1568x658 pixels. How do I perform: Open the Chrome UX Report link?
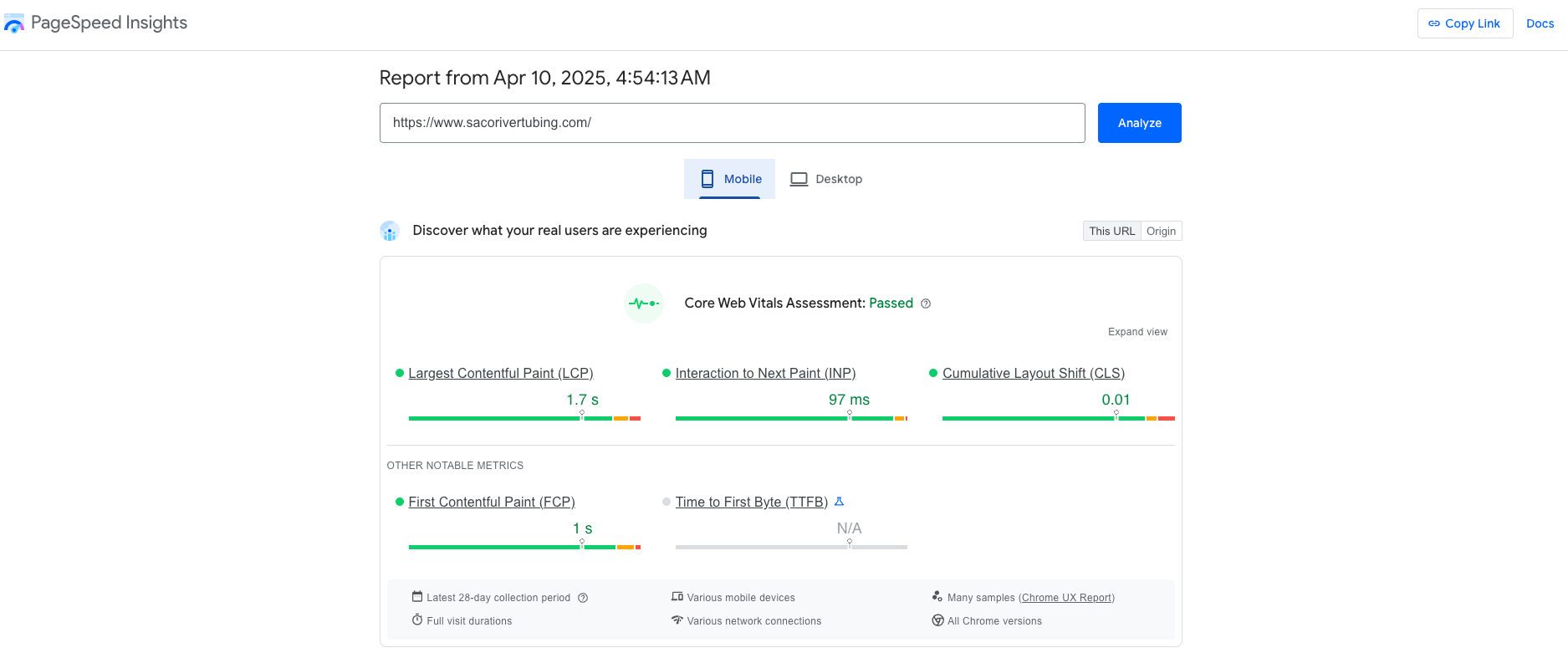coord(1066,598)
